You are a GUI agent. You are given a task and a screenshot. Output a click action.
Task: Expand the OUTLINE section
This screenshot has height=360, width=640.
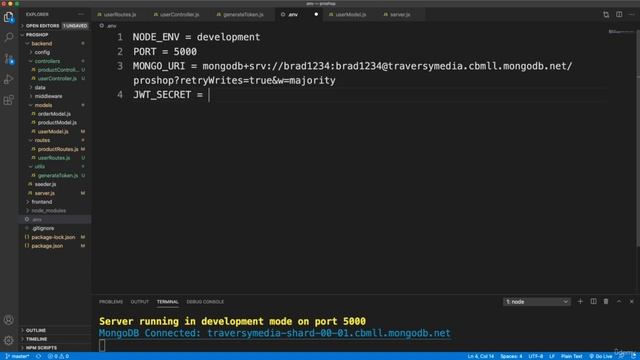click(x=55, y=330)
